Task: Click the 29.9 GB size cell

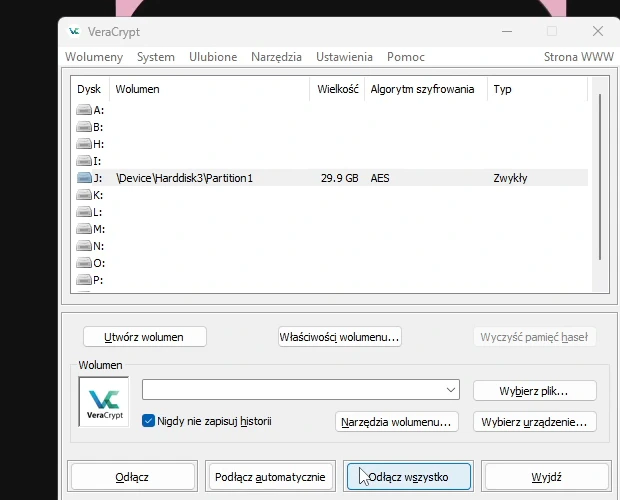Action: pos(339,178)
